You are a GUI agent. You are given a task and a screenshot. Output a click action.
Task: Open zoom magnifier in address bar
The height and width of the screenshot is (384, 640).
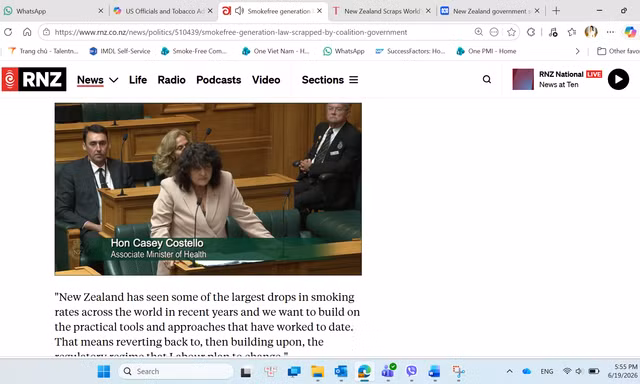tap(478, 32)
